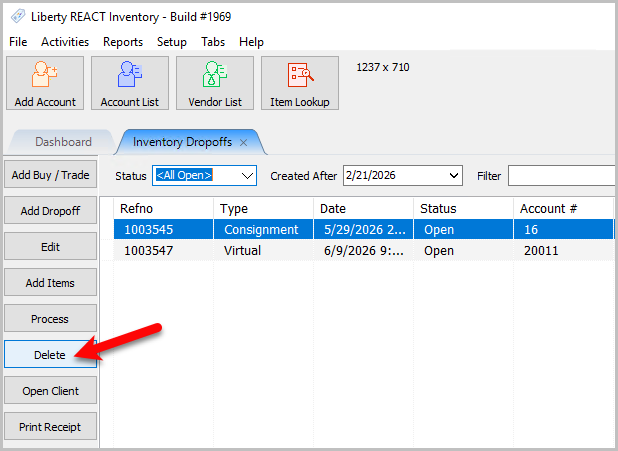This screenshot has width=618, height=451.
Task: Close the Inventory Dropoffs tab
Action: tap(244, 142)
